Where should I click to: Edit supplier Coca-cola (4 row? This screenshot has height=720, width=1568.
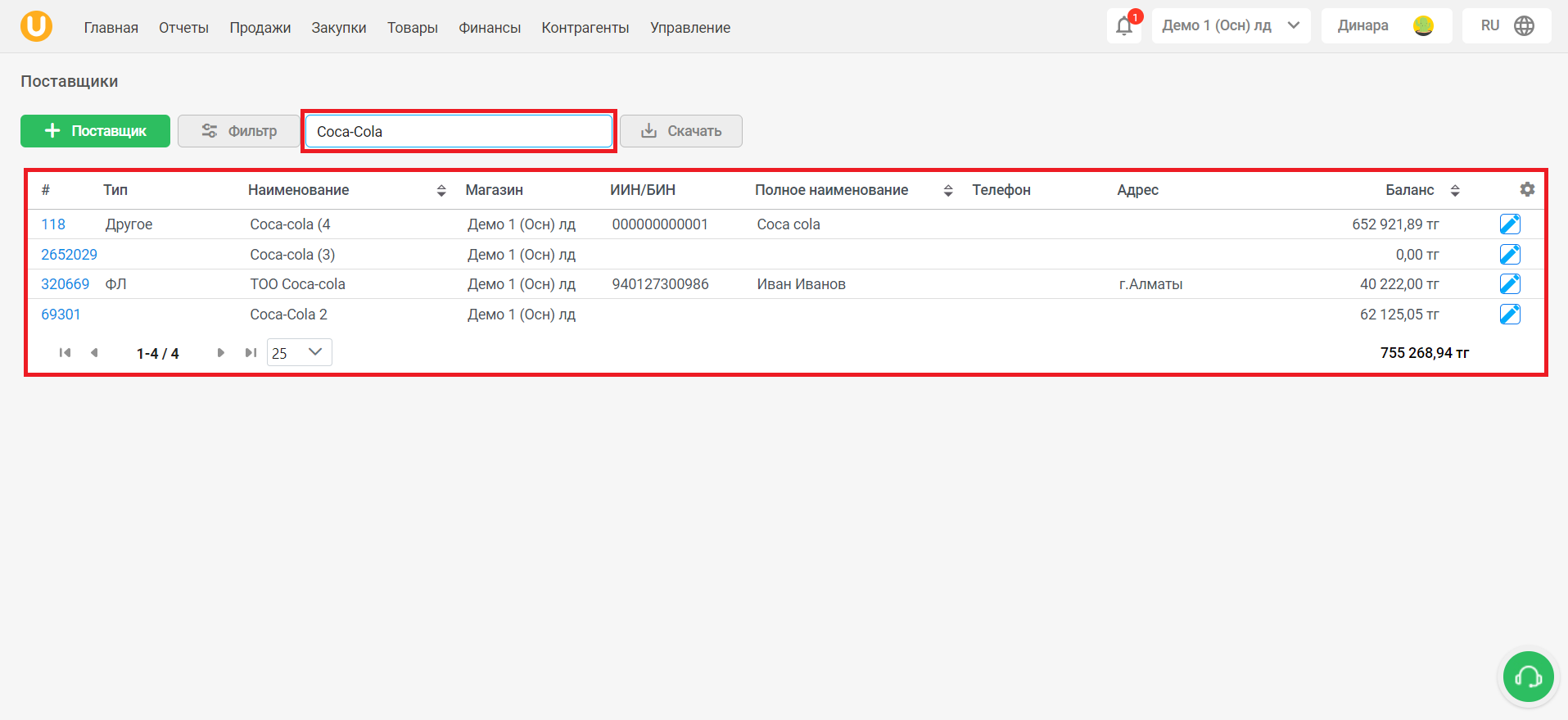click(1510, 224)
